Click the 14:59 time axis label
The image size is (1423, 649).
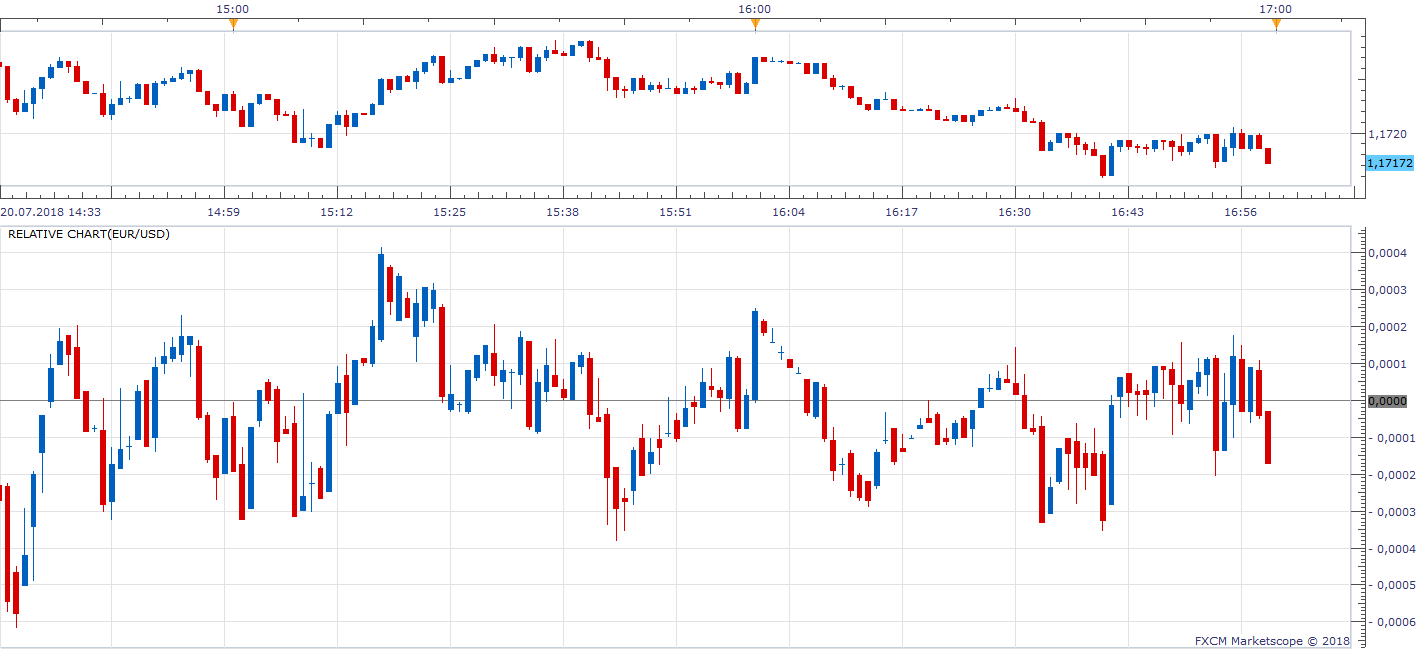pos(223,212)
